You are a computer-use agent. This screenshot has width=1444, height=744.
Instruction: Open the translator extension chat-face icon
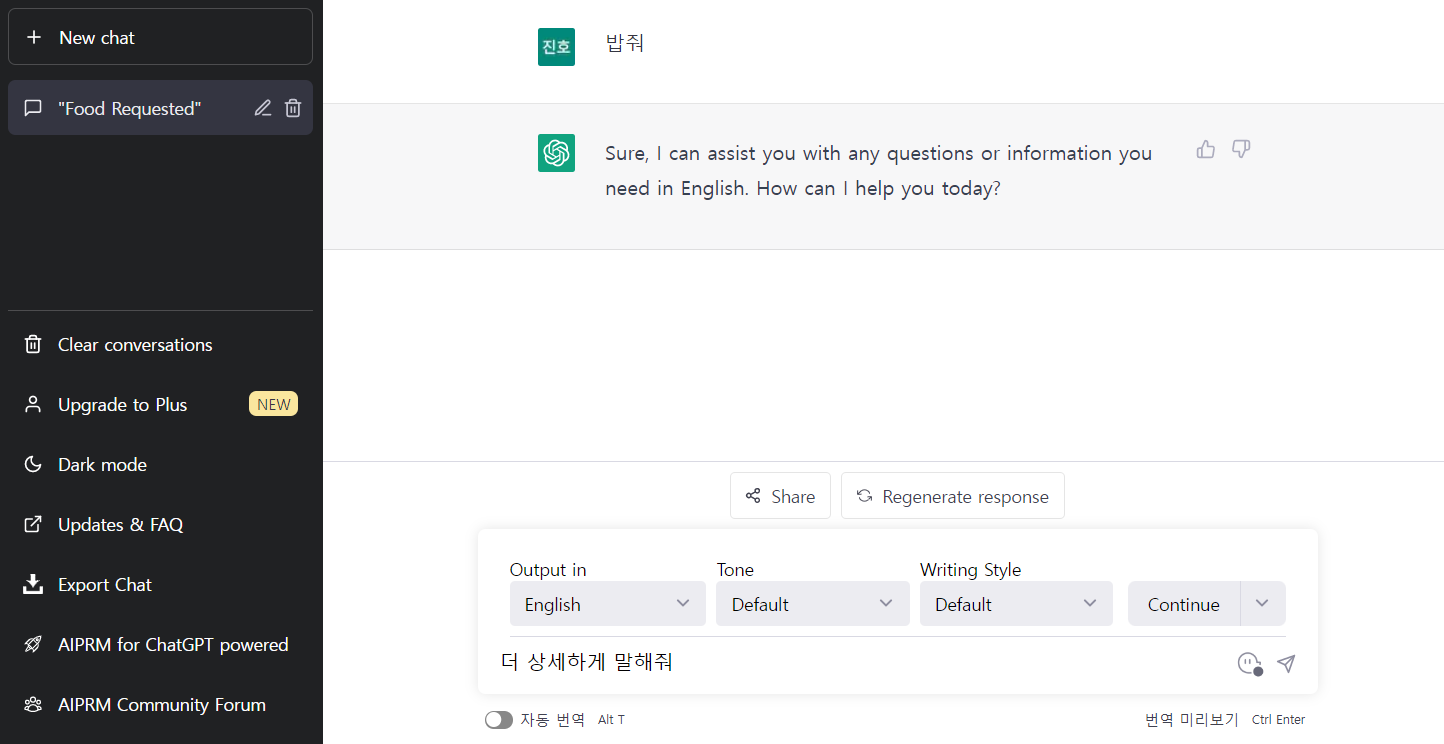point(1248,663)
